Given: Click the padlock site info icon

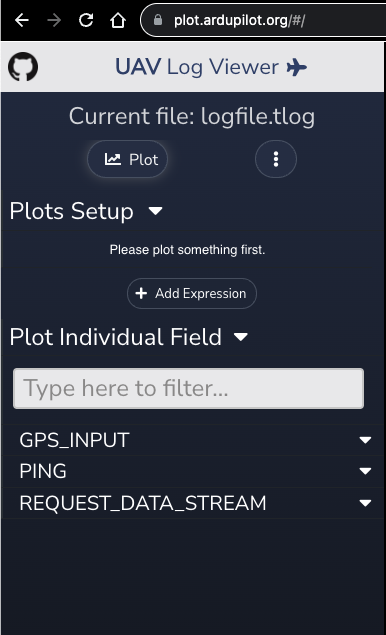Looking at the screenshot, I should 158,20.
